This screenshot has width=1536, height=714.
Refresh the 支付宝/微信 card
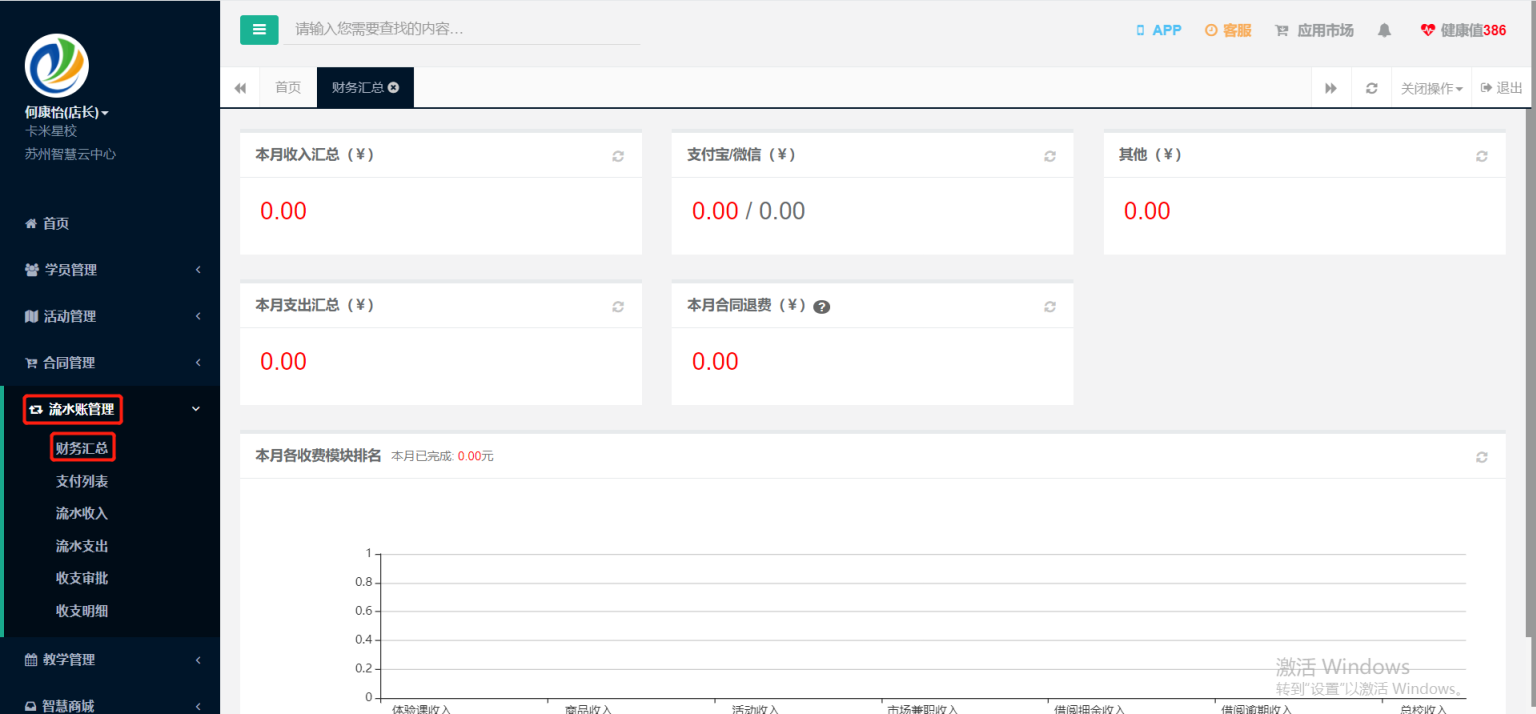(1050, 156)
